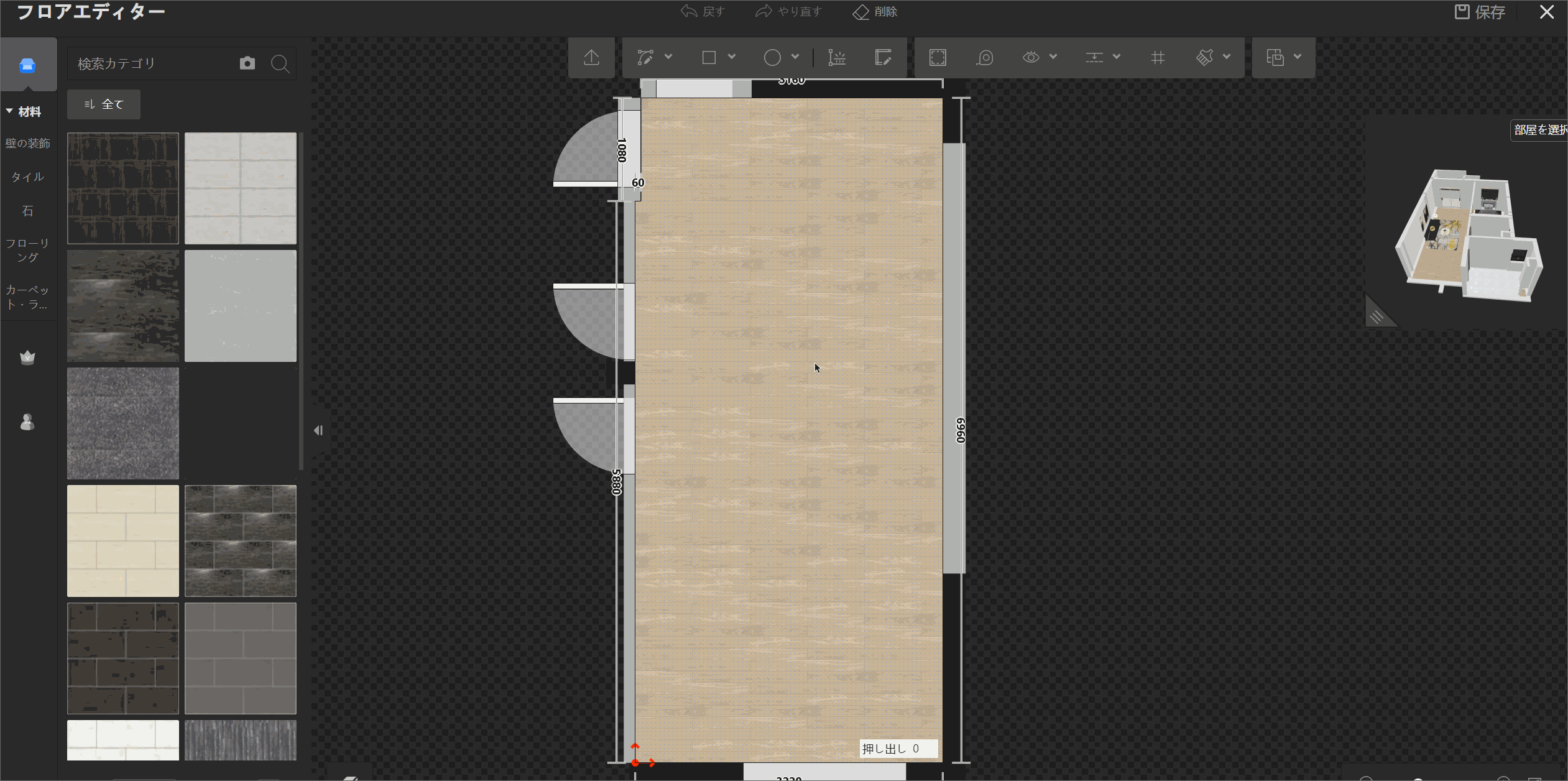Screen dimensions: 1568x781
Task: Click the 押し出し value field
Action: click(898, 749)
